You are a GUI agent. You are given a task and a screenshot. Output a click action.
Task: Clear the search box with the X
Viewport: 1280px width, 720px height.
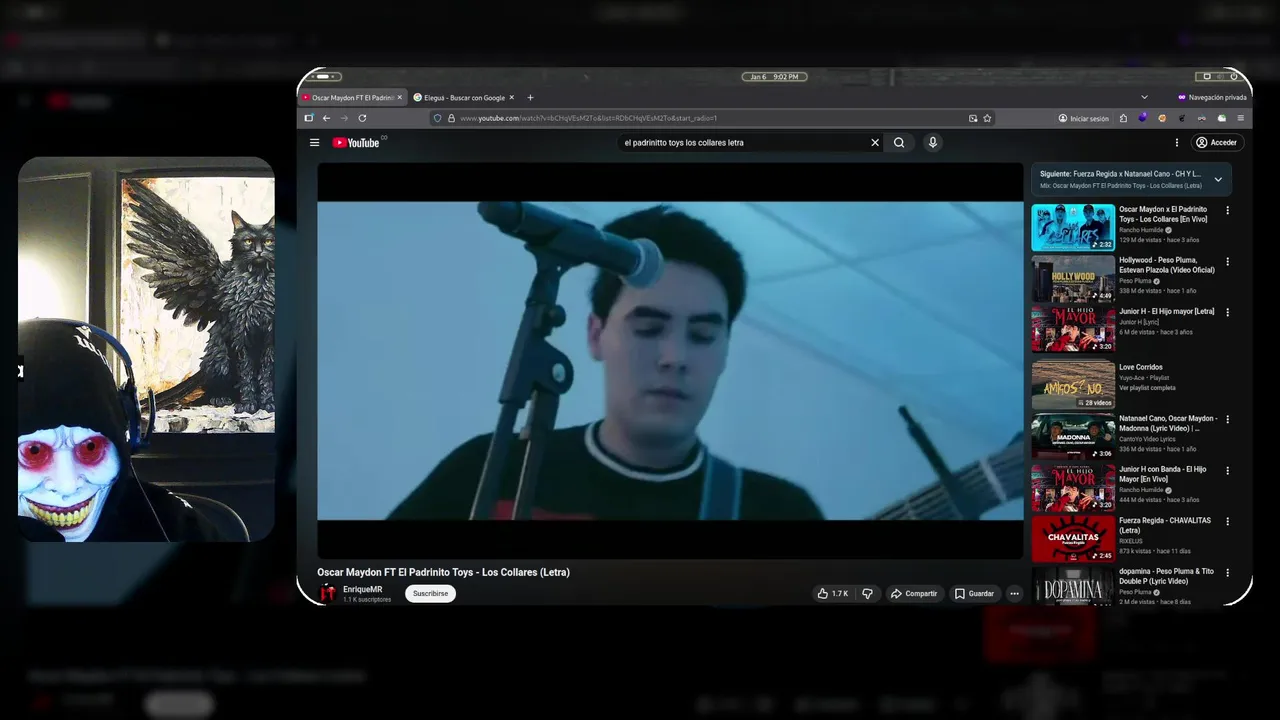coord(875,142)
